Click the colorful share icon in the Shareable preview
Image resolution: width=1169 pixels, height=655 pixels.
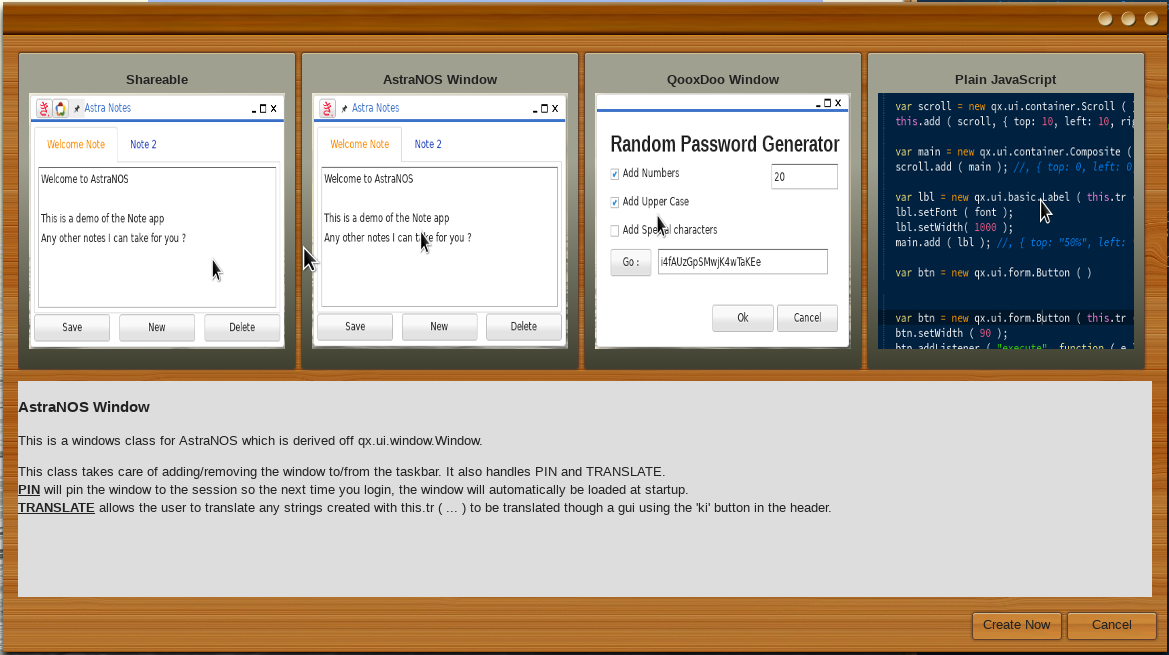(x=60, y=109)
